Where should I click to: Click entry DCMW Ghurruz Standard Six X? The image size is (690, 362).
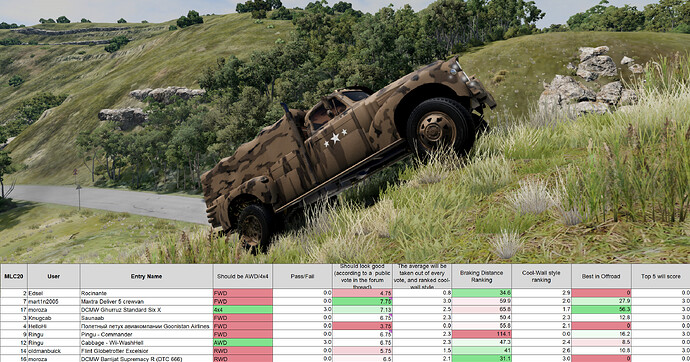(x=146, y=310)
